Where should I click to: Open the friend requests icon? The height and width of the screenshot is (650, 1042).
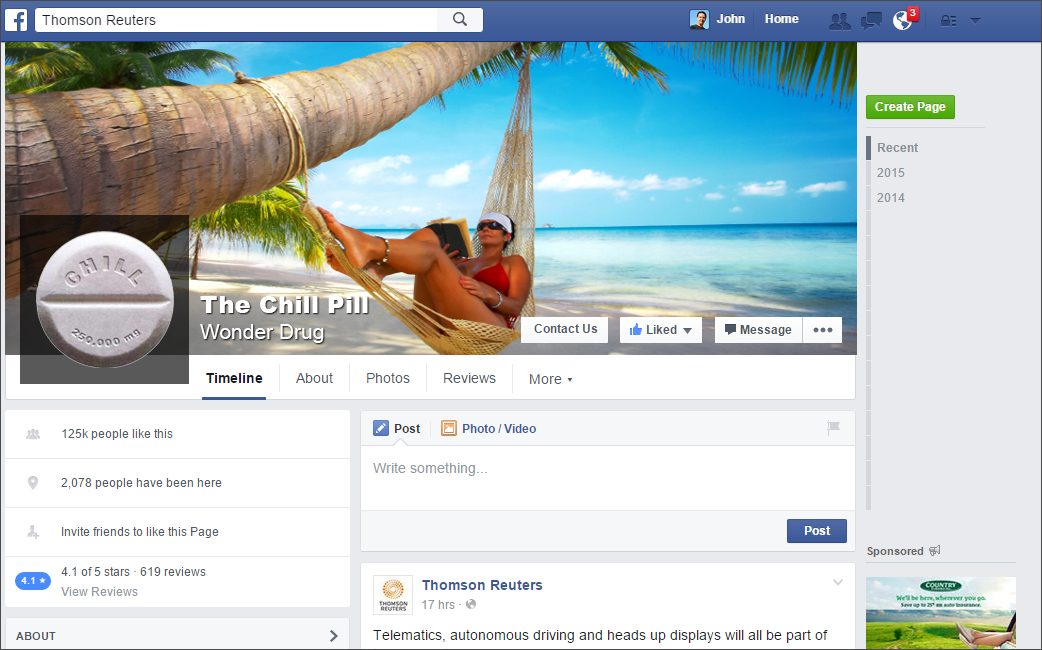839,21
